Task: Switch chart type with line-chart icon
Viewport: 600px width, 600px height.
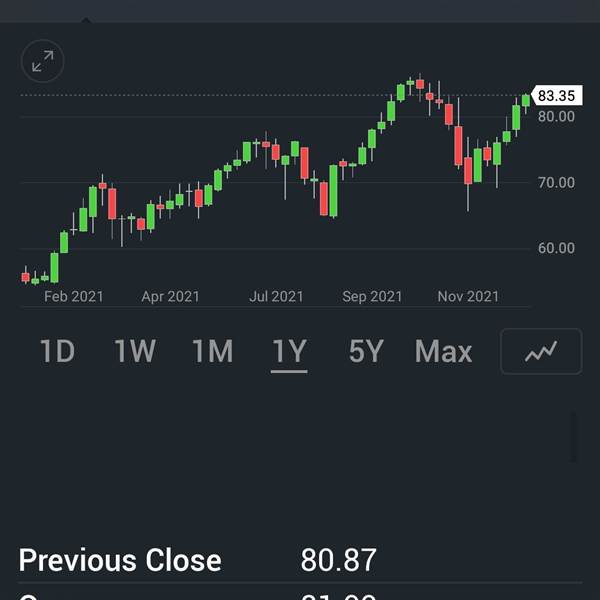Action: (541, 351)
